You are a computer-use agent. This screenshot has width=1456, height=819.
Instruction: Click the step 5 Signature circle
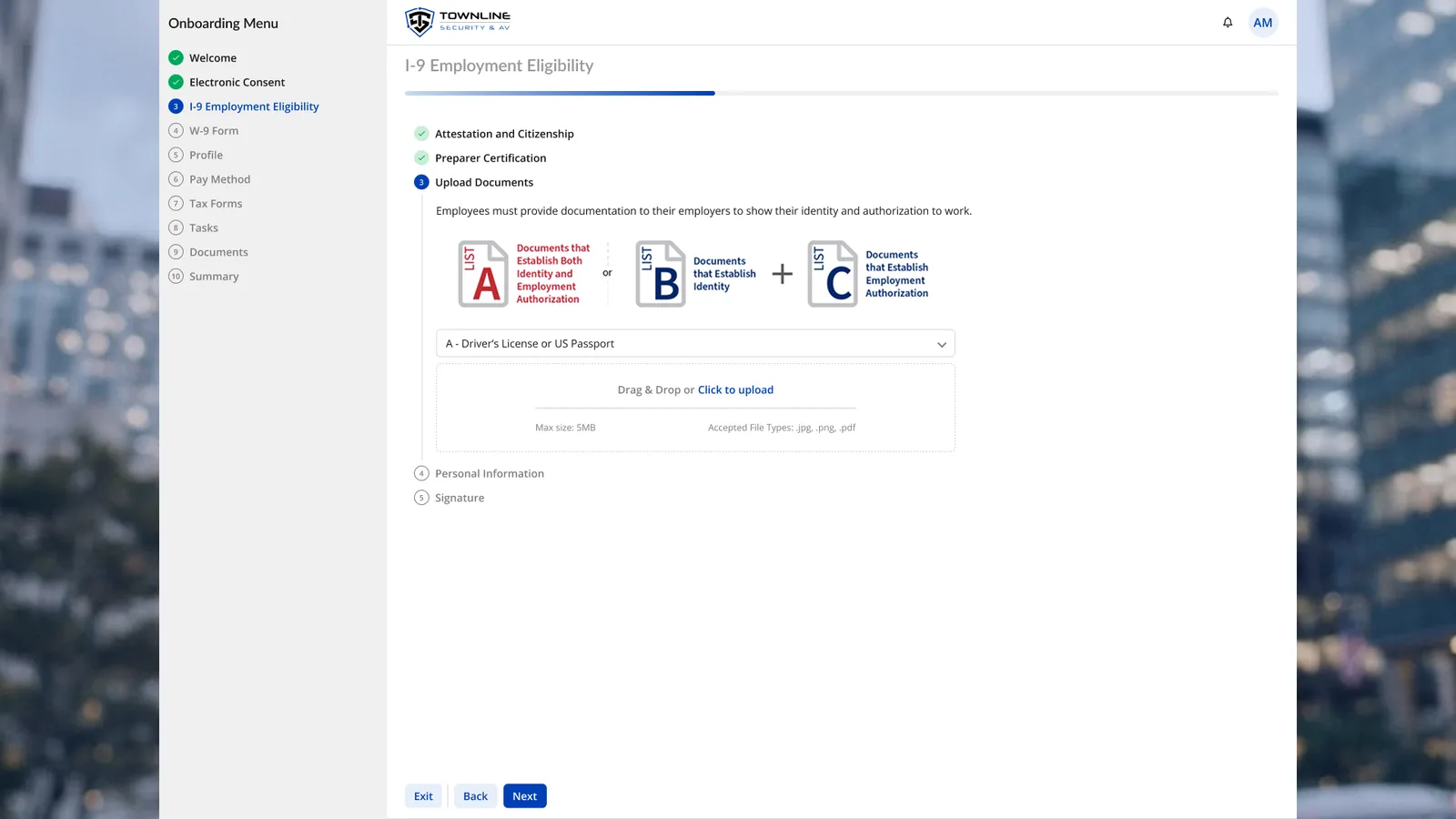tap(421, 498)
